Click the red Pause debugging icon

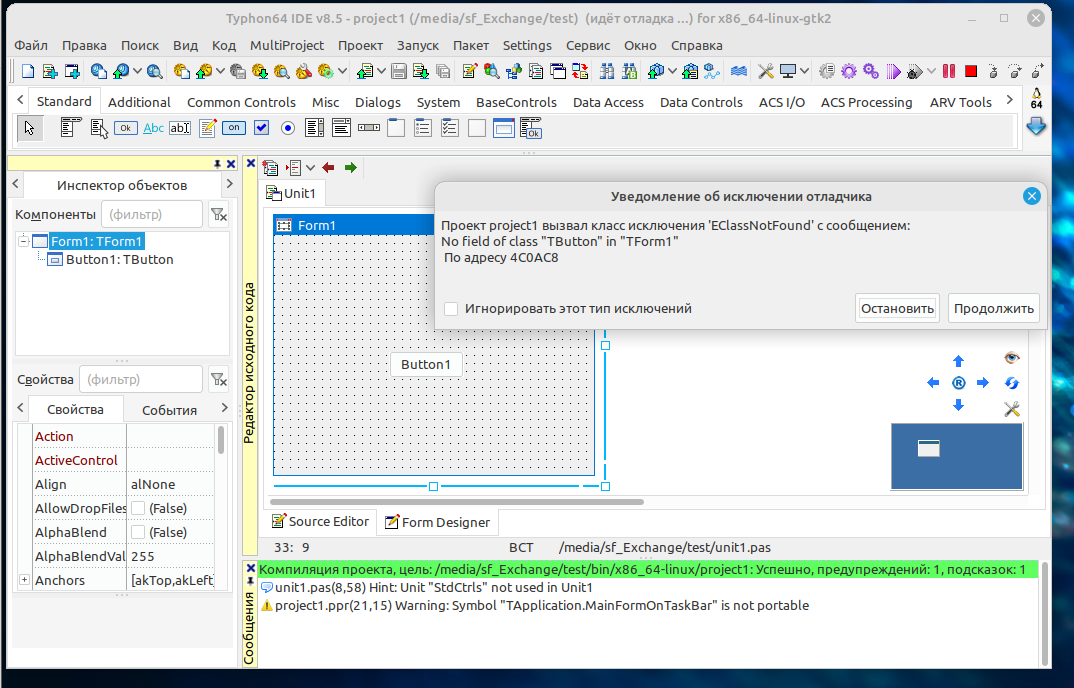tap(949, 71)
